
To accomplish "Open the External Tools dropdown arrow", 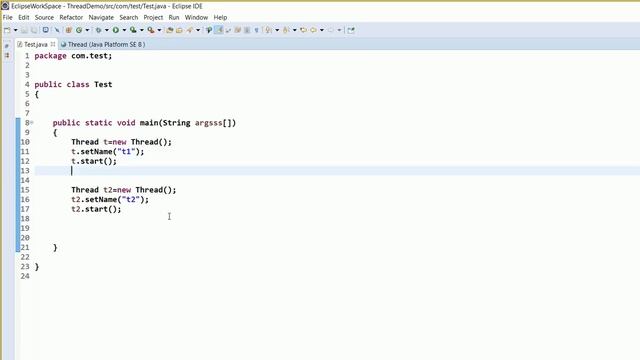I will 159,30.
